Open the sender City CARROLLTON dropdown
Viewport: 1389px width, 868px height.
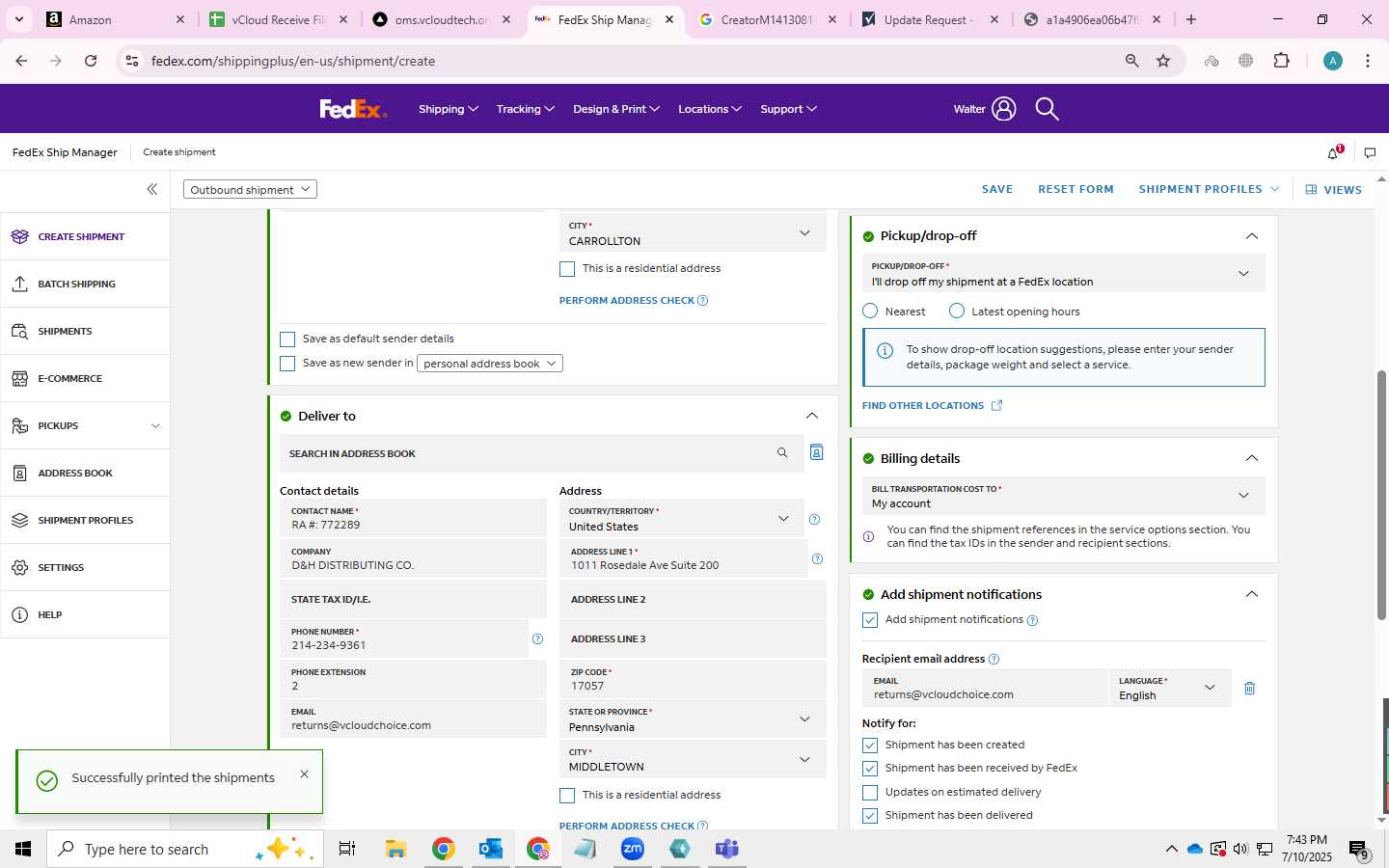click(693, 232)
